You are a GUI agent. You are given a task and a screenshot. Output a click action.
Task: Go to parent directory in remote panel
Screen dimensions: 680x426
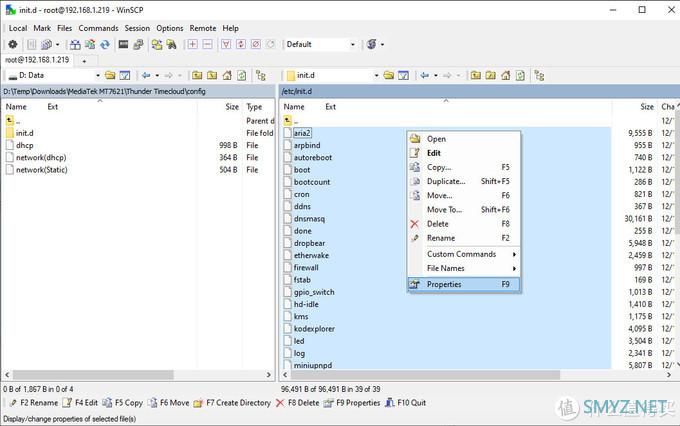pyautogui.click(x=476, y=75)
